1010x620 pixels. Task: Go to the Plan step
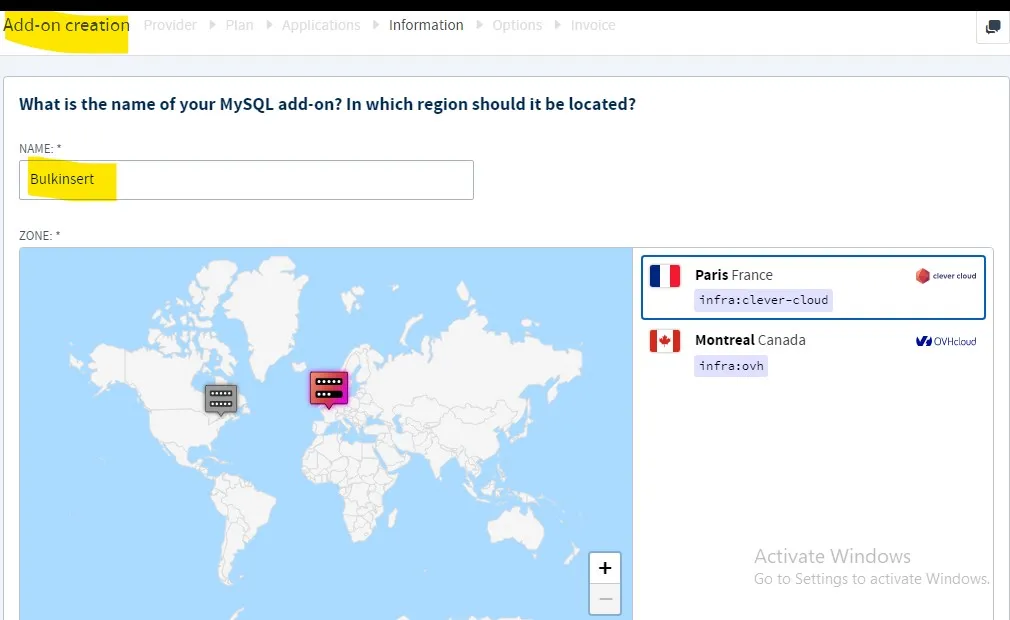click(239, 25)
